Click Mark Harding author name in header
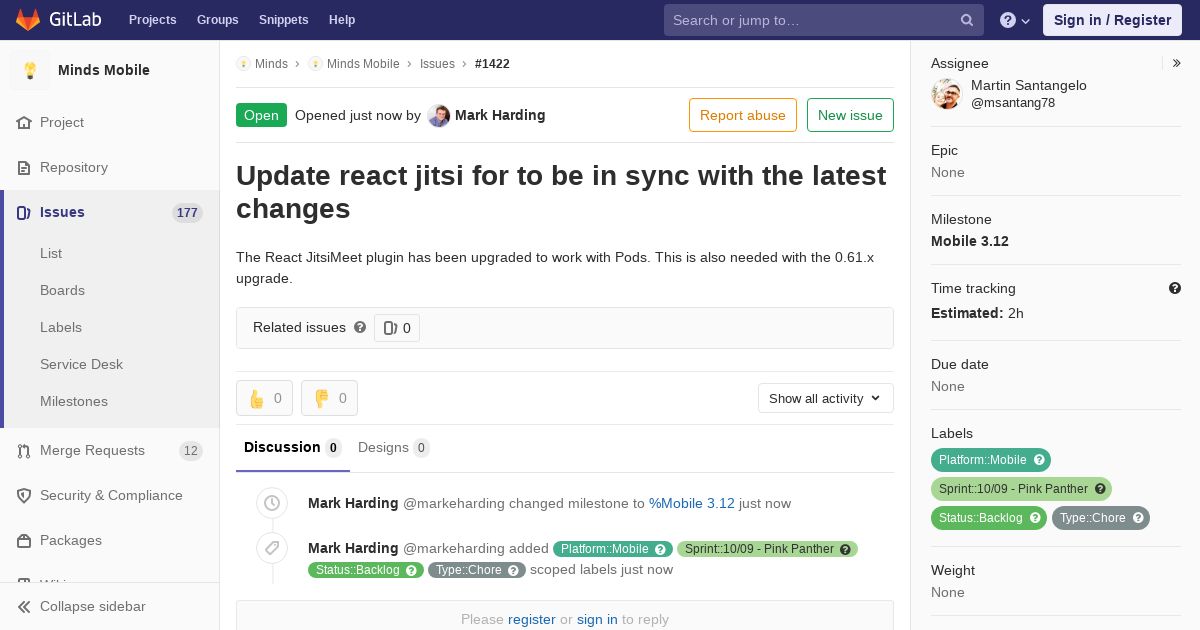The image size is (1200, 630). [500, 115]
